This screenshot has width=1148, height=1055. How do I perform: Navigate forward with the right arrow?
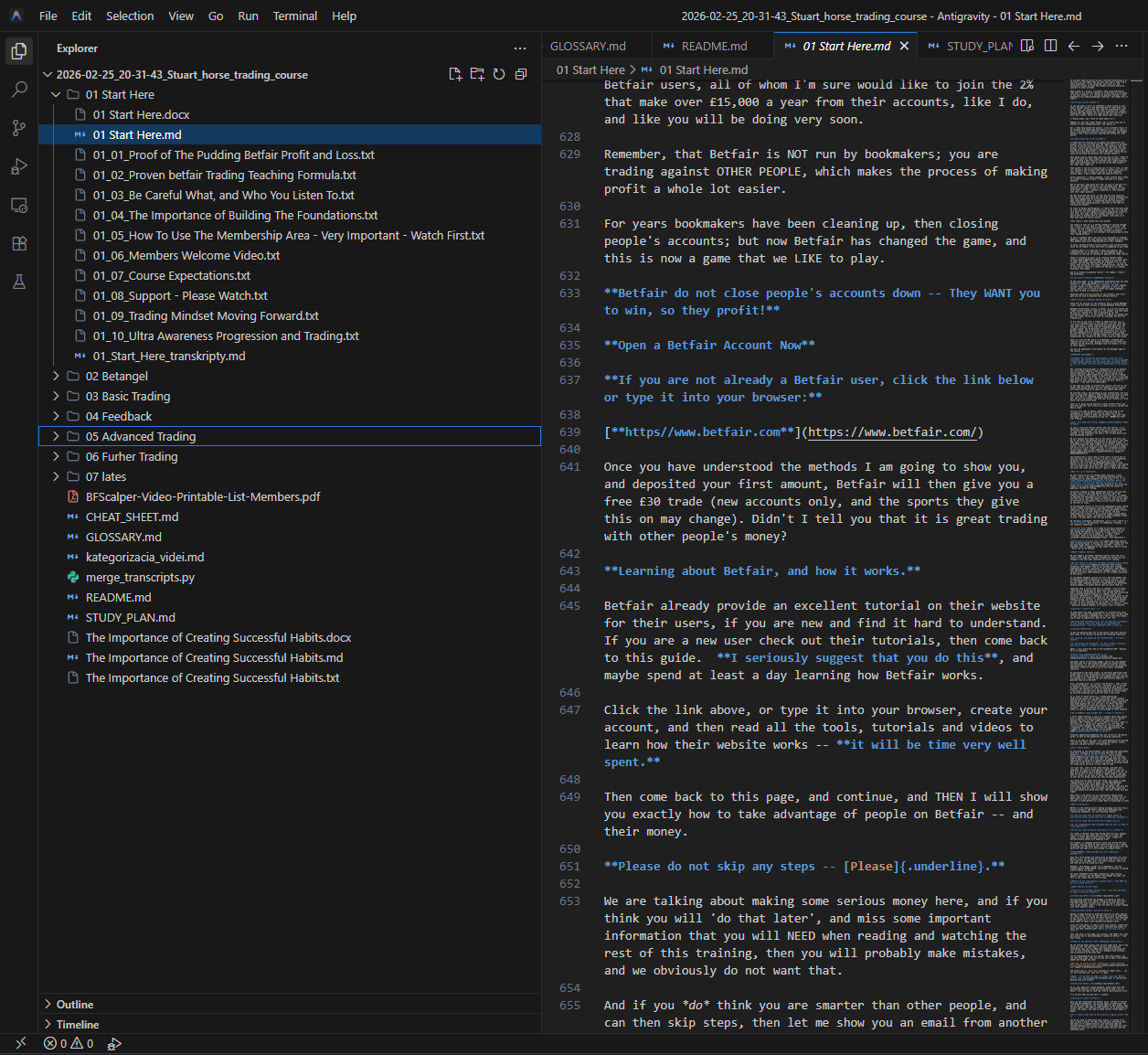[1098, 46]
